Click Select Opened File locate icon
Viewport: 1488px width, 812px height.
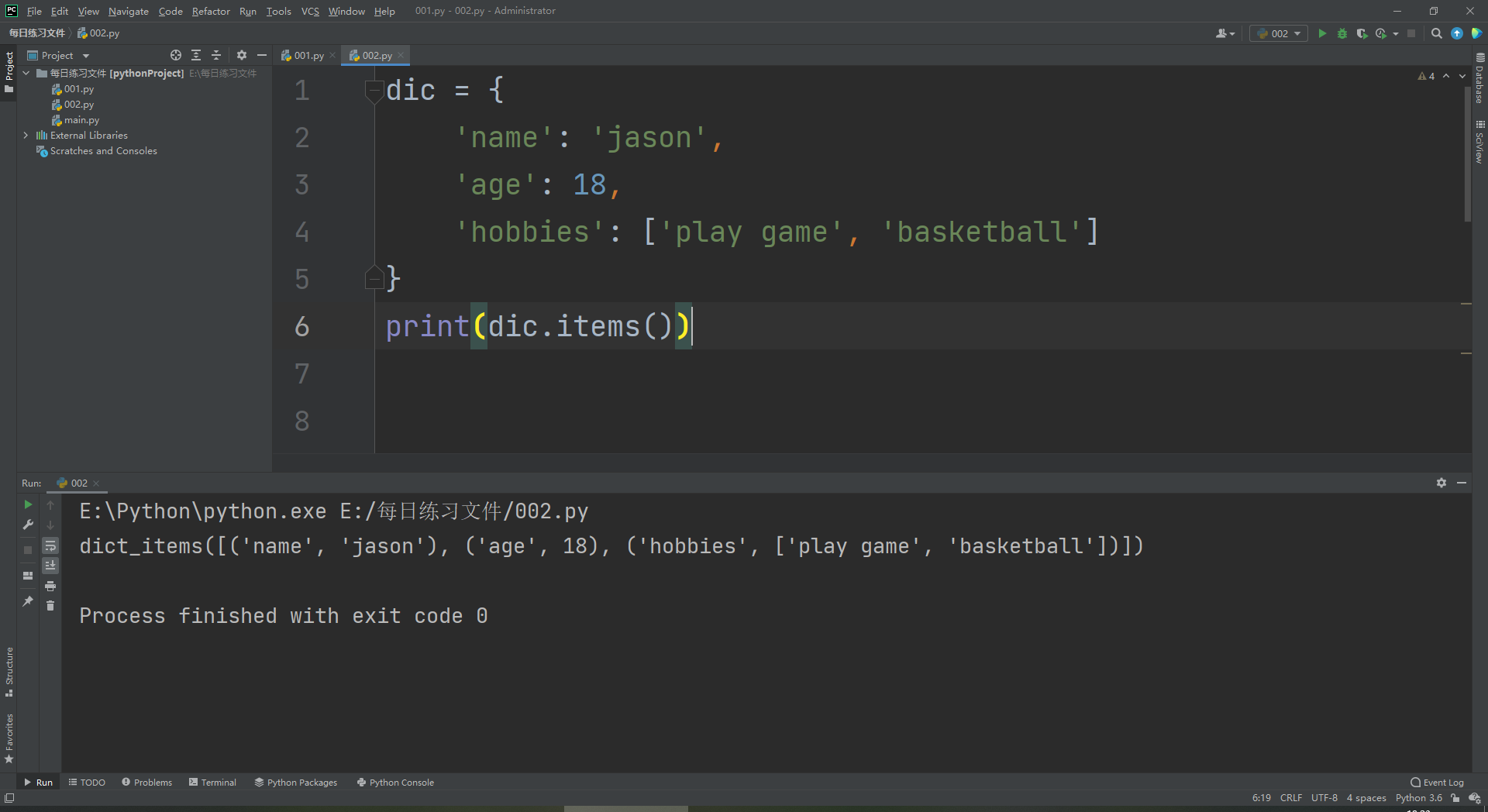[x=176, y=55]
